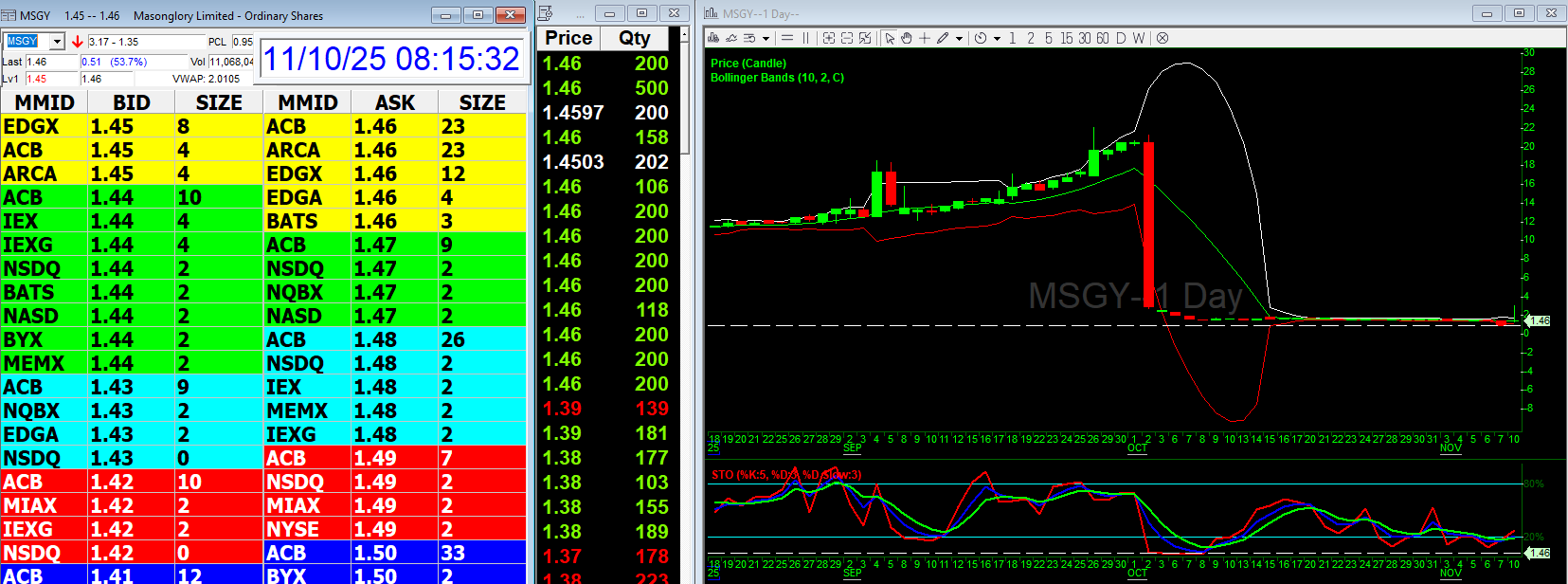Open the chart studies icon in toolbar

click(714, 38)
